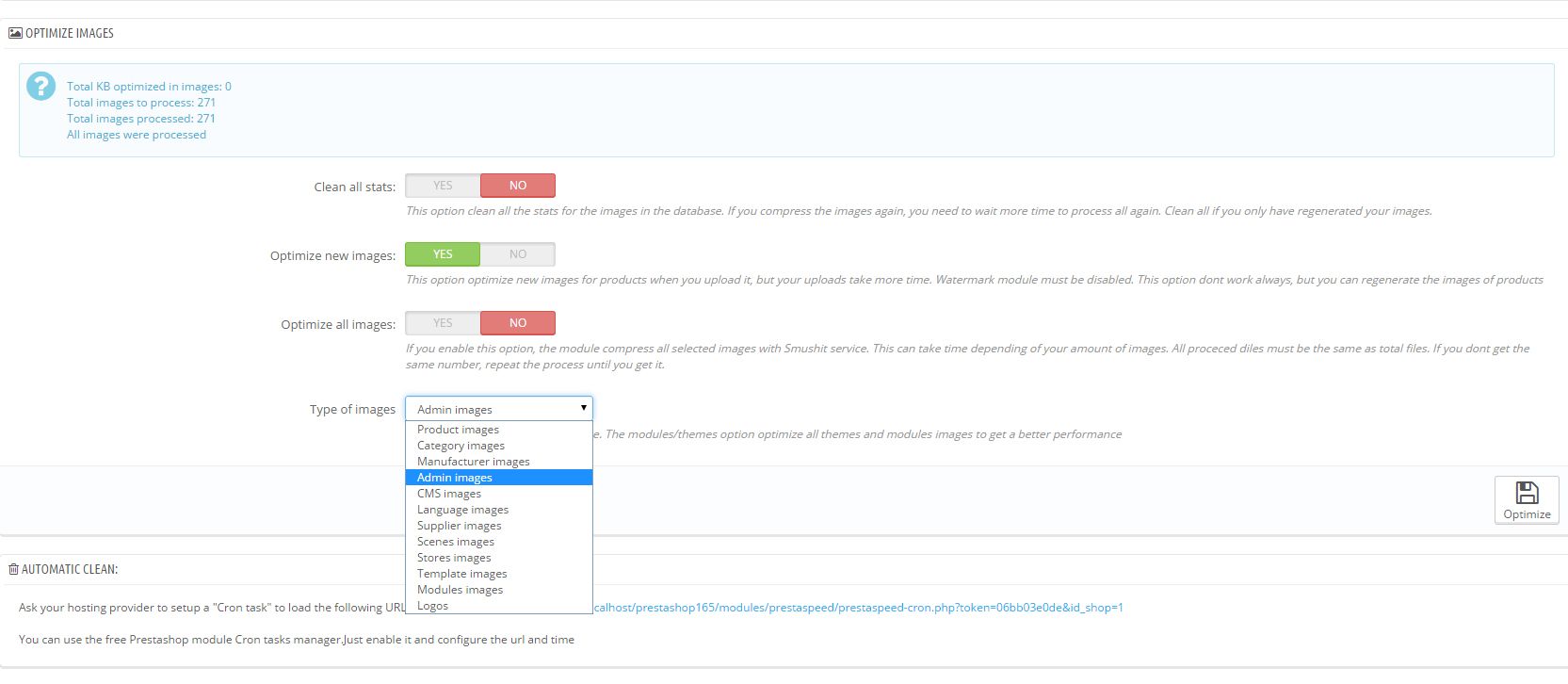
Task: Click the Optimize new images help description
Action: tap(975, 280)
